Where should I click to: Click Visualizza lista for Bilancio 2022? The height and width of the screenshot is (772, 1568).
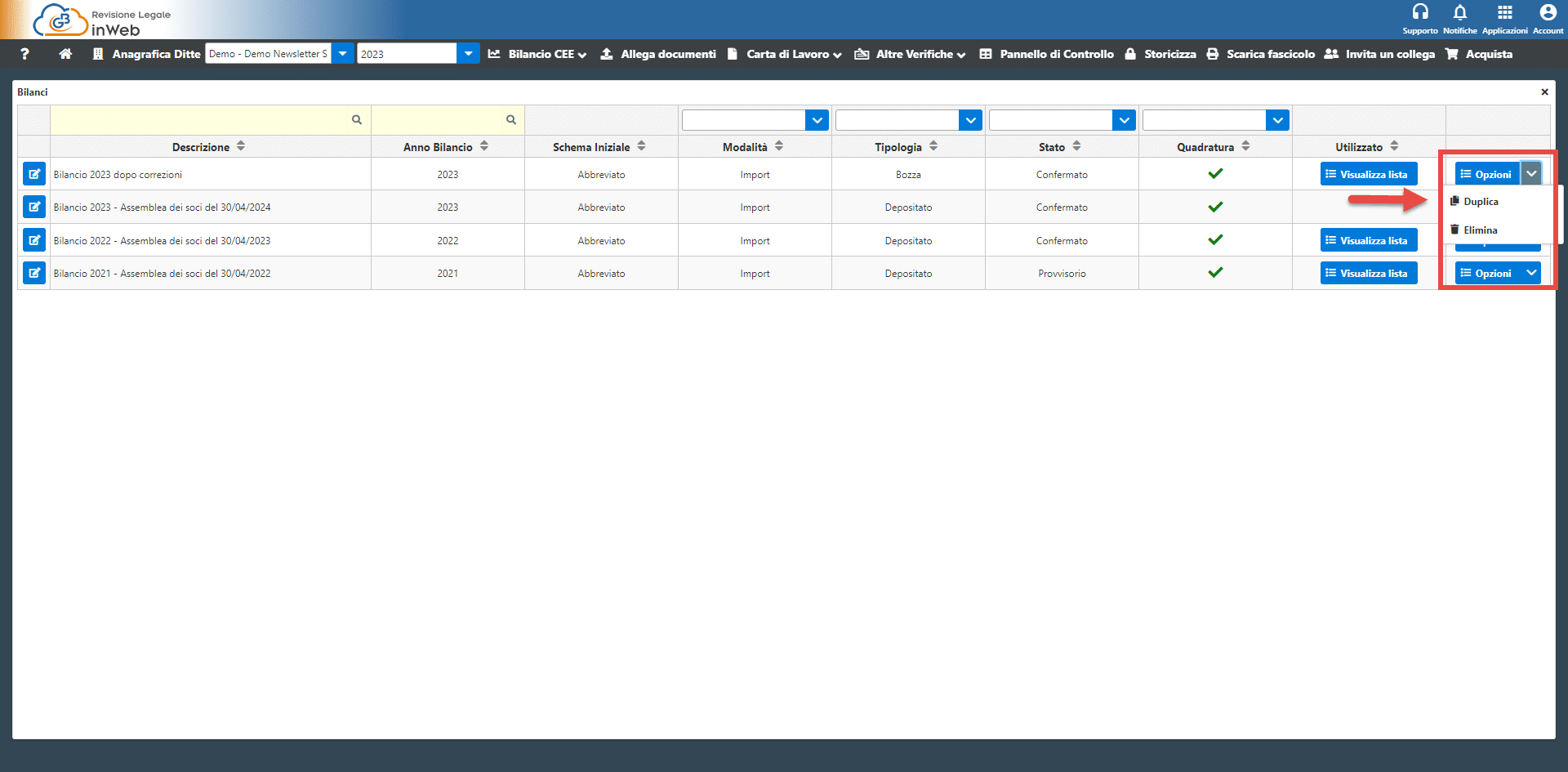(x=1369, y=240)
